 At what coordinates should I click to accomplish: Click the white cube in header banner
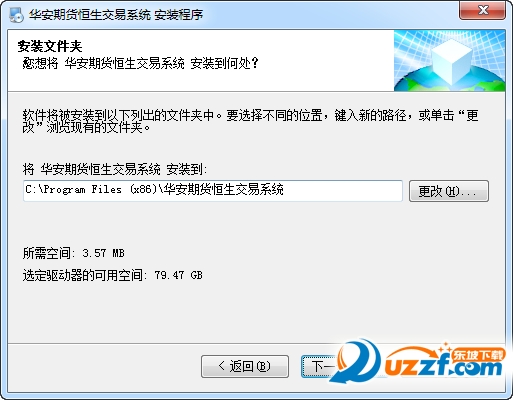click(451, 61)
